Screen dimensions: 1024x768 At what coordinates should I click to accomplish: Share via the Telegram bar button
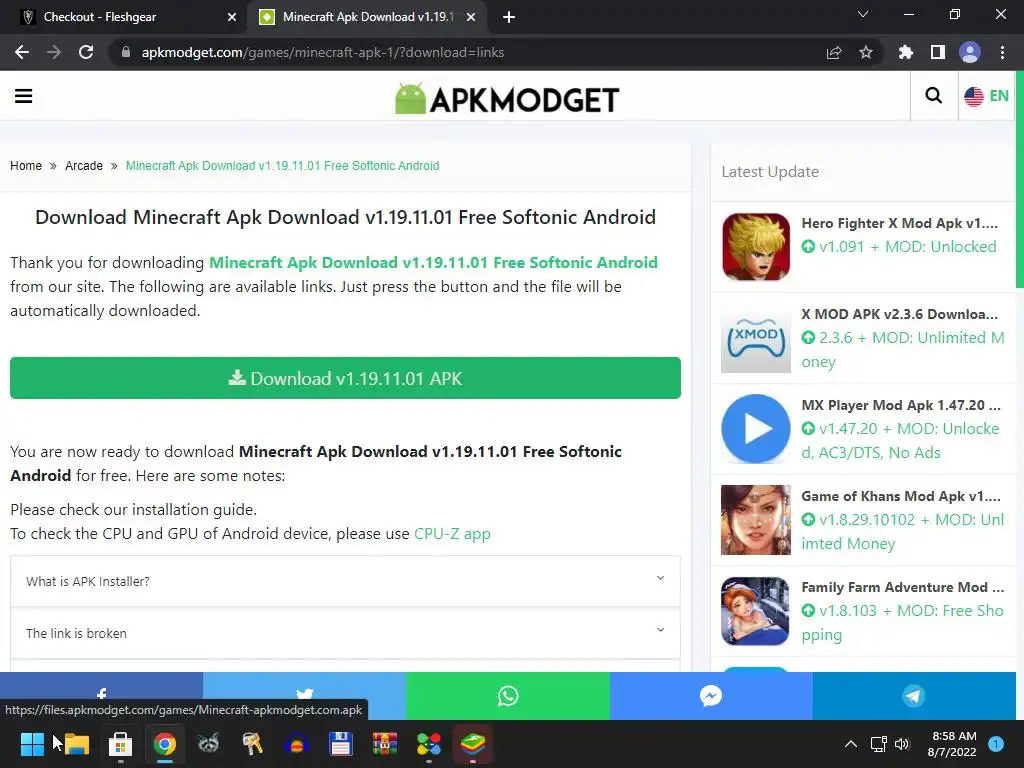(x=914, y=696)
